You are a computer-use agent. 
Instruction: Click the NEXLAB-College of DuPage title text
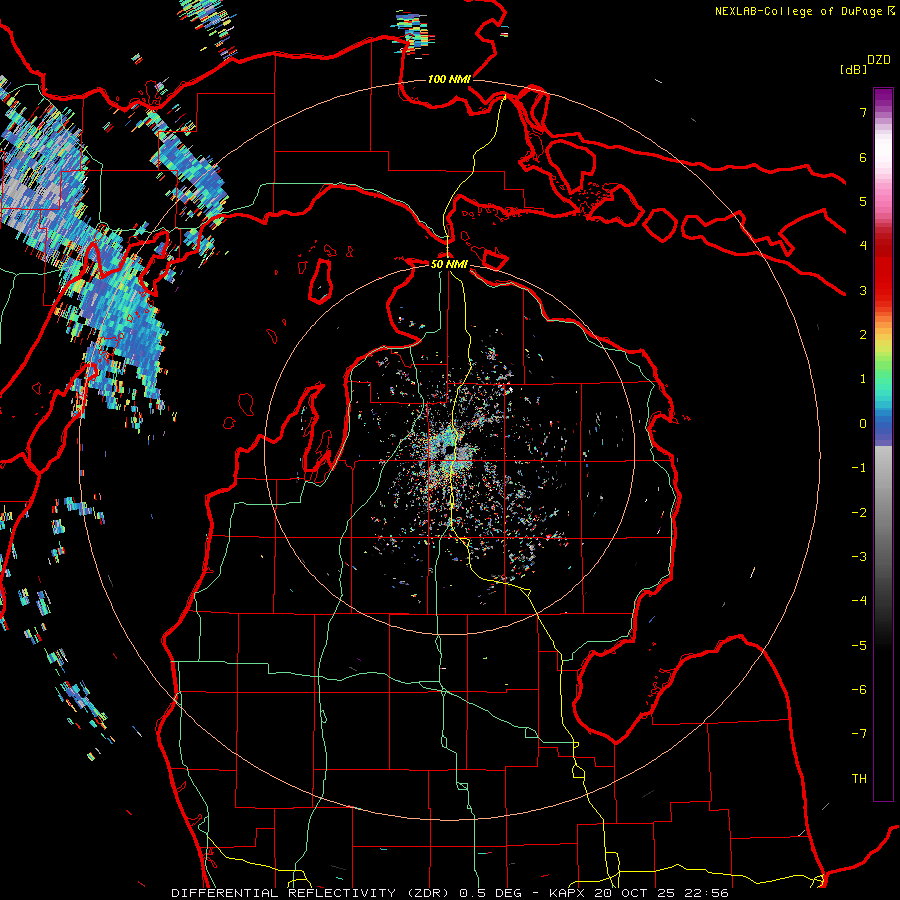[798, 11]
